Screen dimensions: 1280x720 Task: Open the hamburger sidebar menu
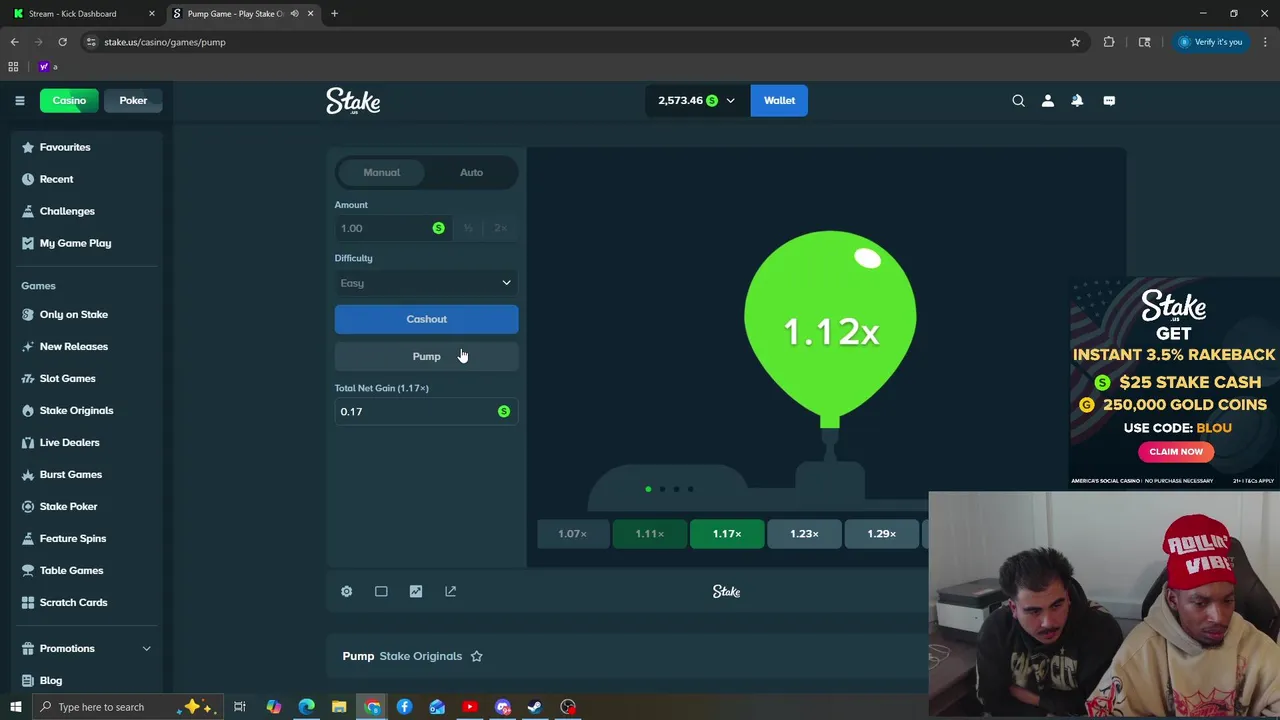coord(19,100)
